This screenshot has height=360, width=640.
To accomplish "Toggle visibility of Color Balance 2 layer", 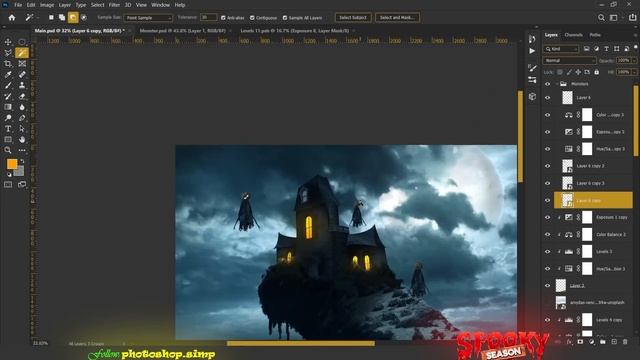I will 548,235.
